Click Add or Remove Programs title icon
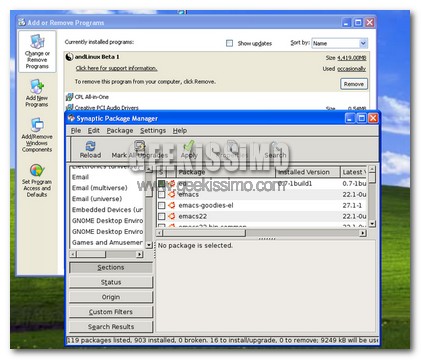This screenshot has width=421, height=360. point(22,22)
